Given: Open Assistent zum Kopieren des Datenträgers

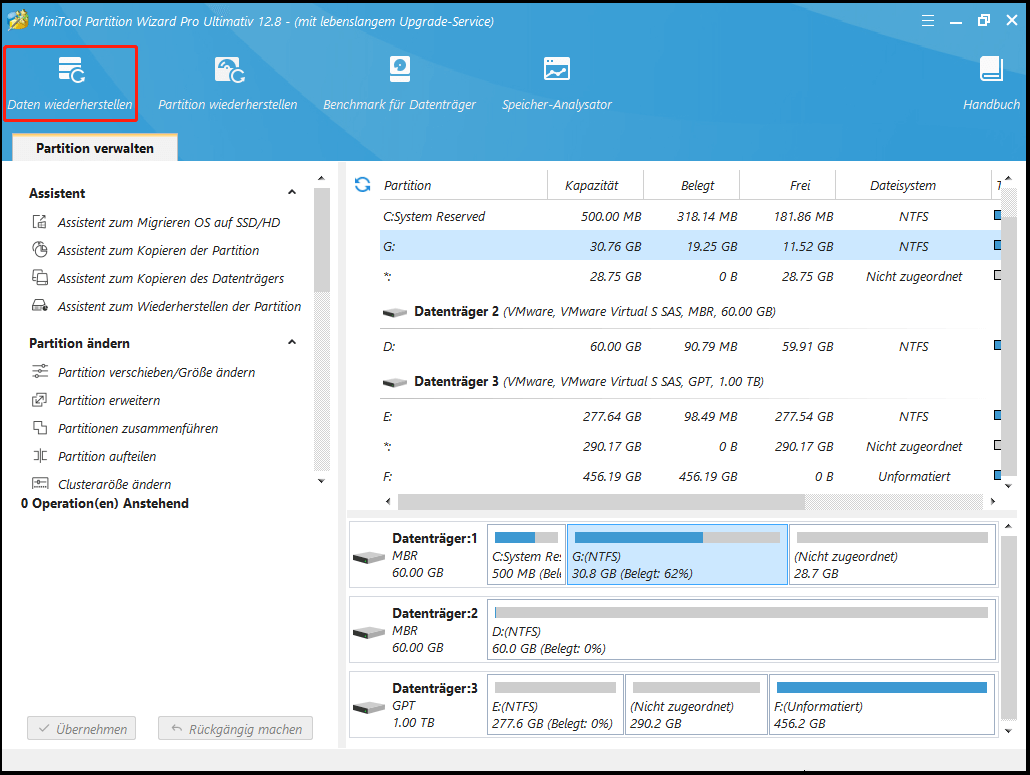Looking at the screenshot, I should click(x=171, y=278).
